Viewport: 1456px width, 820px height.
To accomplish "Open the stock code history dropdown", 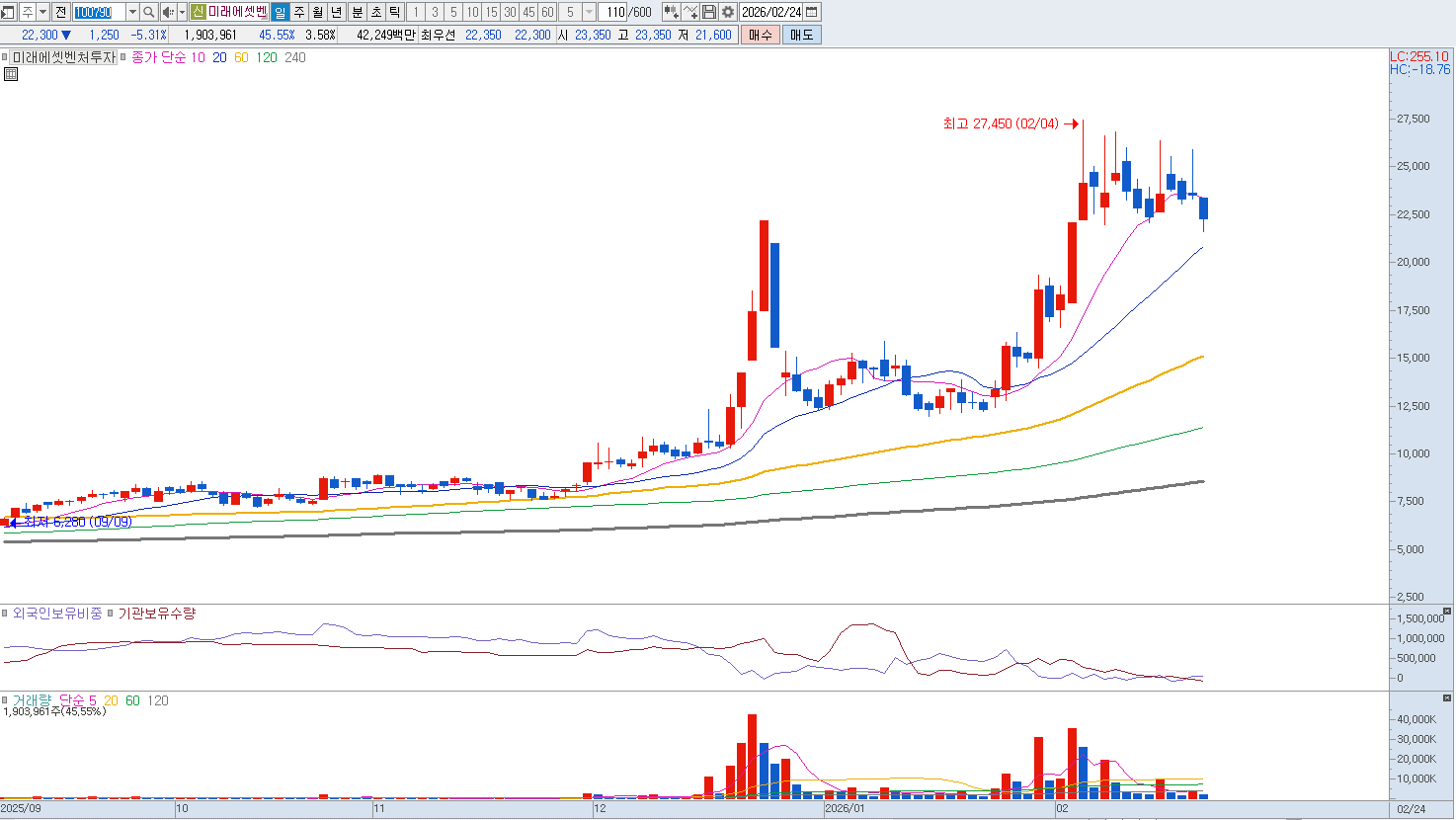I will point(132,12).
